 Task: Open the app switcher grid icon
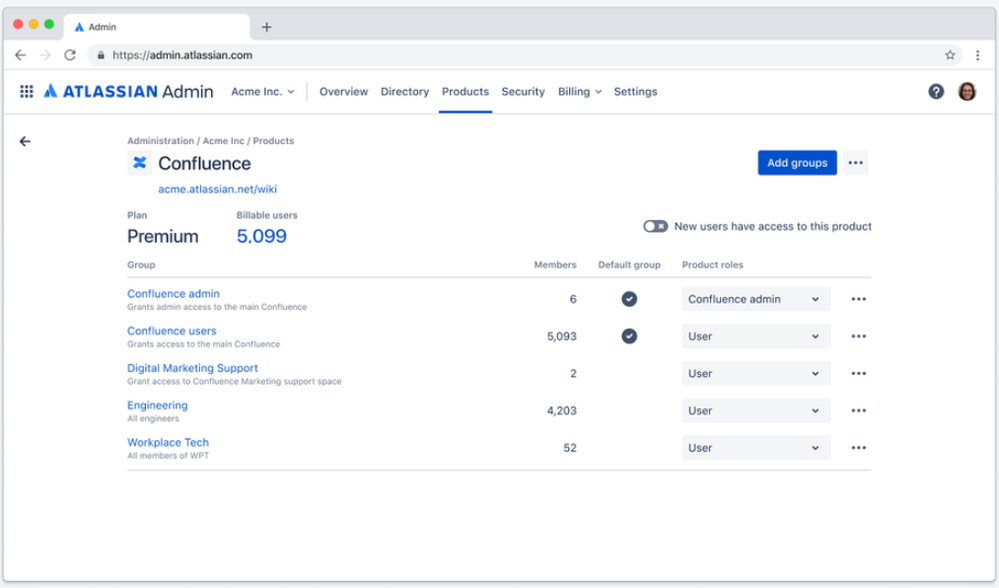(x=26, y=92)
